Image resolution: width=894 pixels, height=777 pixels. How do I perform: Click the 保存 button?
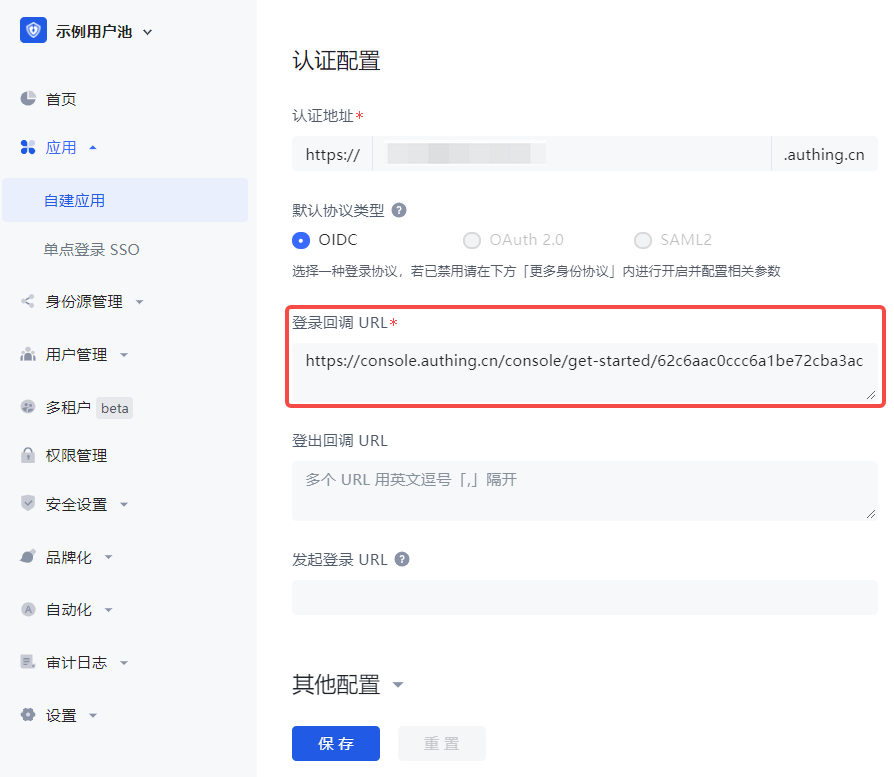click(336, 743)
